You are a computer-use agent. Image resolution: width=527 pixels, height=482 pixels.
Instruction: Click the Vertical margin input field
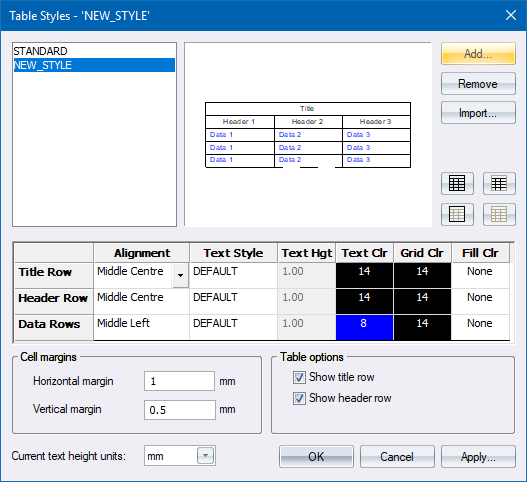[180, 410]
